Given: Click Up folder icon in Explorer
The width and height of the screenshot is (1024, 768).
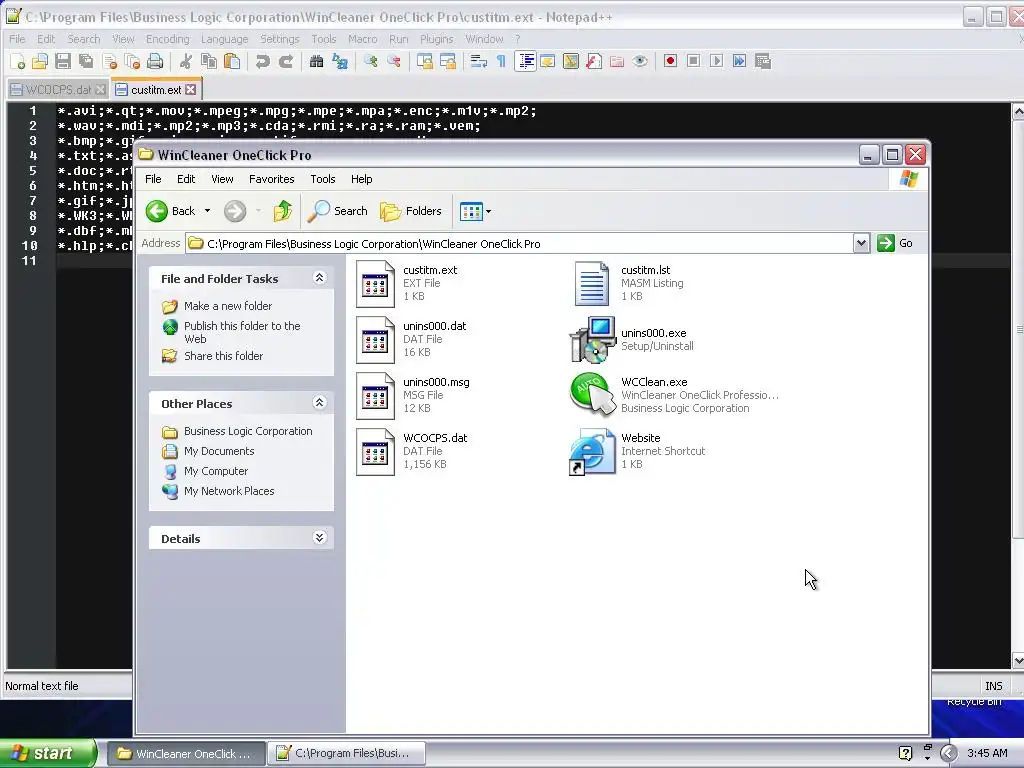Looking at the screenshot, I should pos(283,211).
